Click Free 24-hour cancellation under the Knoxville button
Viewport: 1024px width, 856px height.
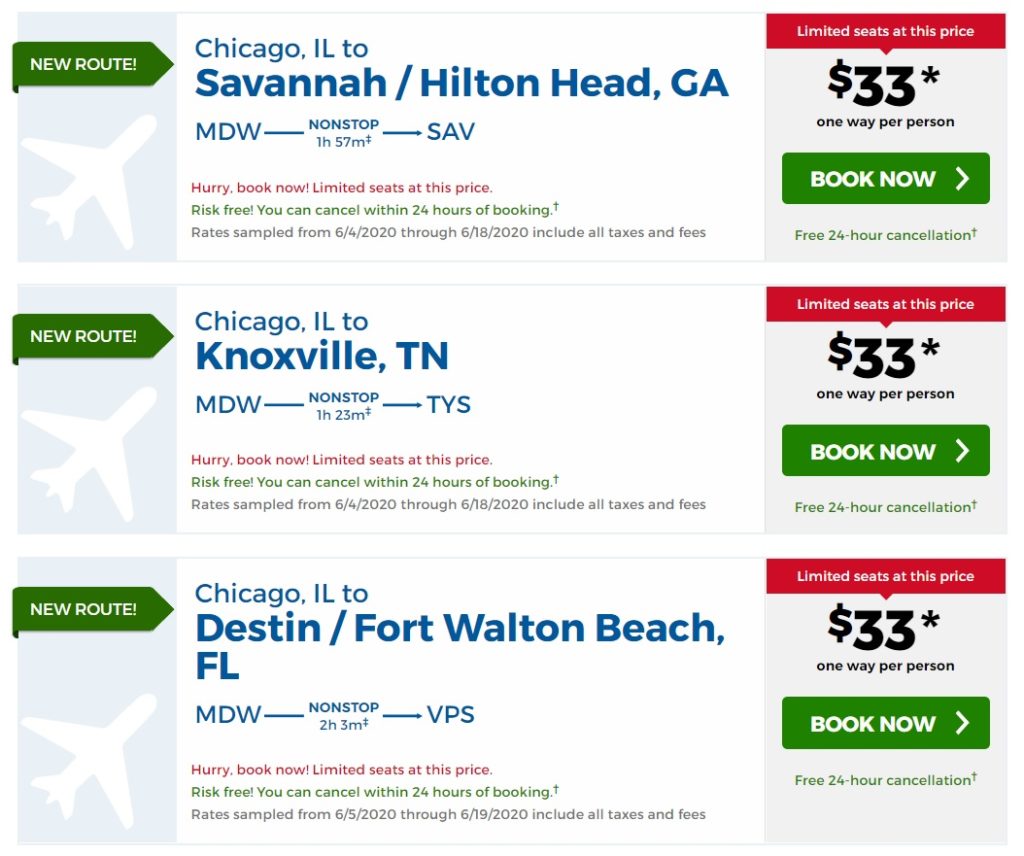coord(885,507)
